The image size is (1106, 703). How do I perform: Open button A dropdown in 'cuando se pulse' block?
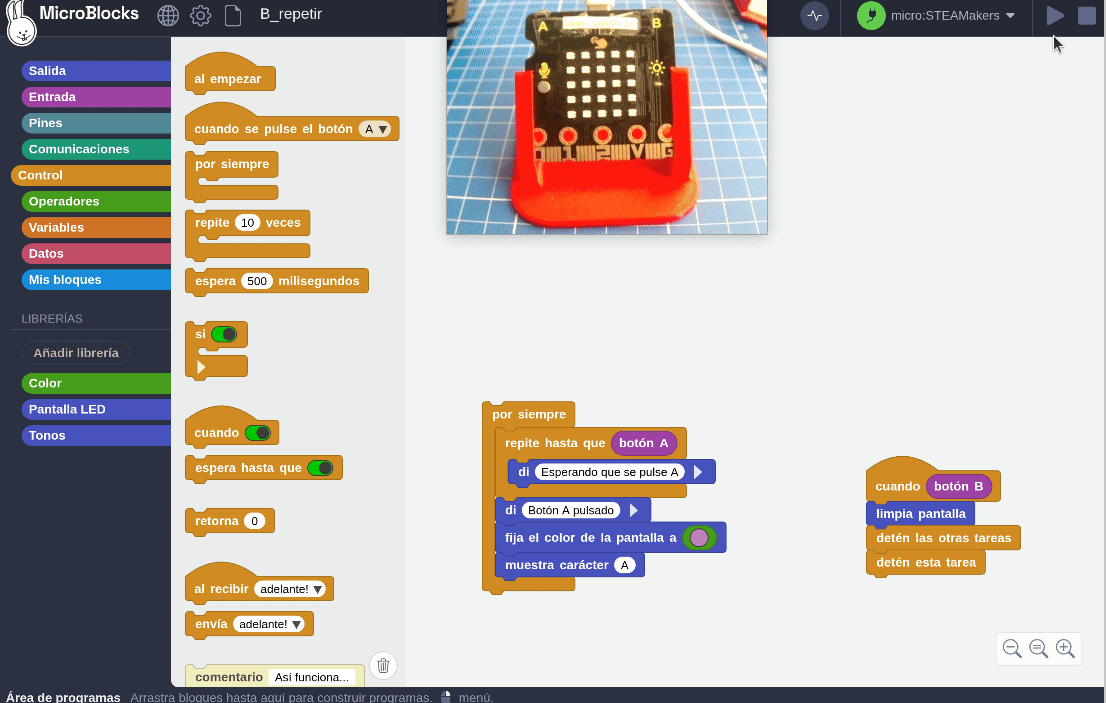tap(375, 129)
